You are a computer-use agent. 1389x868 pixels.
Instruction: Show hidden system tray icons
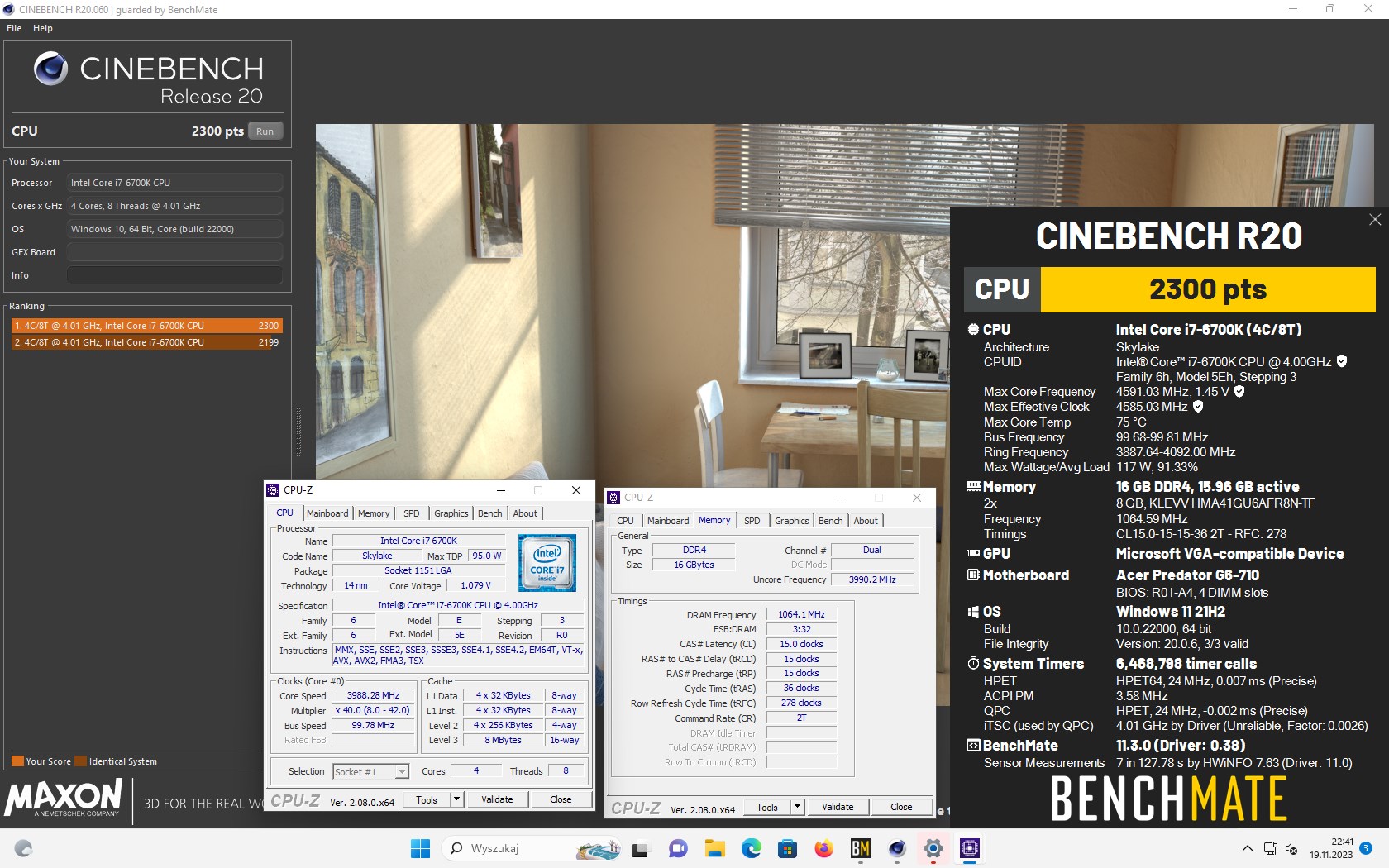tap(1247, 849)
